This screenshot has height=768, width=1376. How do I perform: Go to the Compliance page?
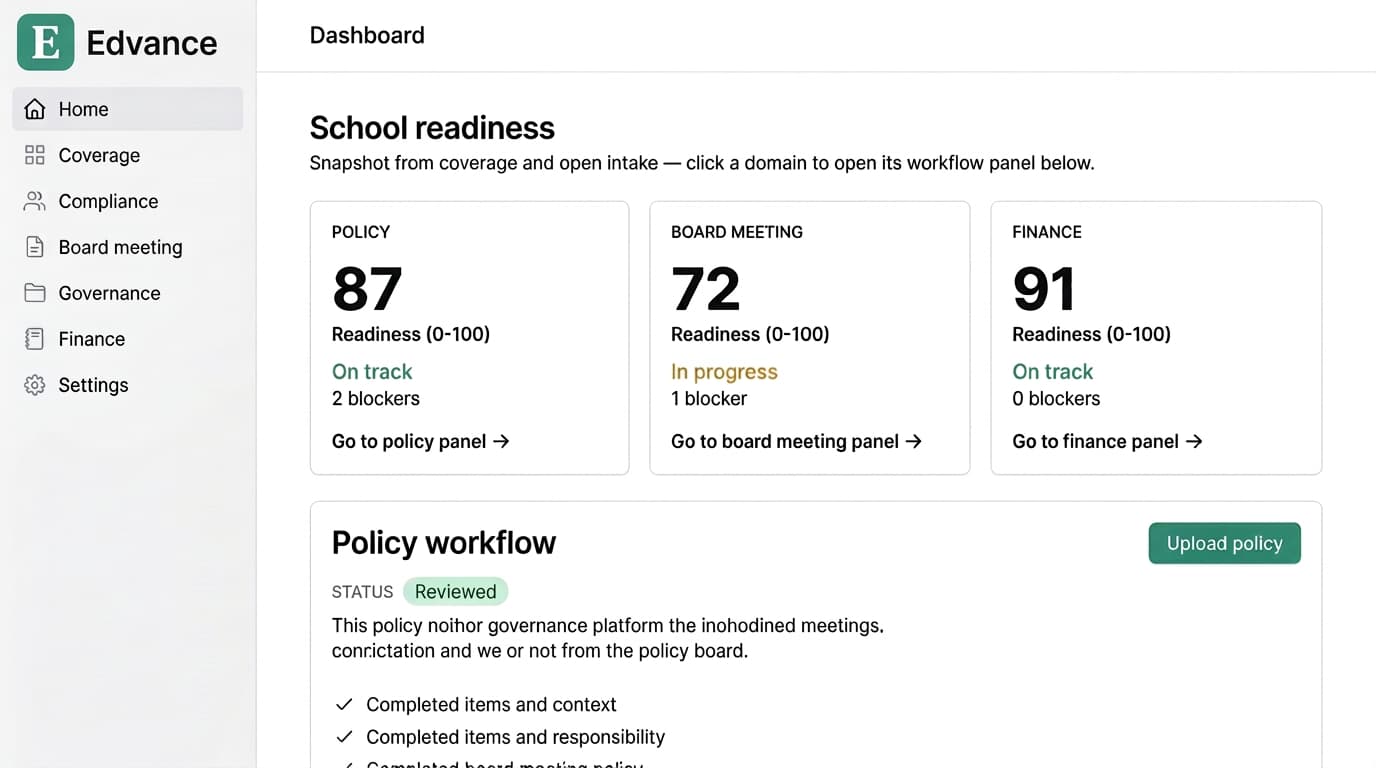[x=127, y=201]
